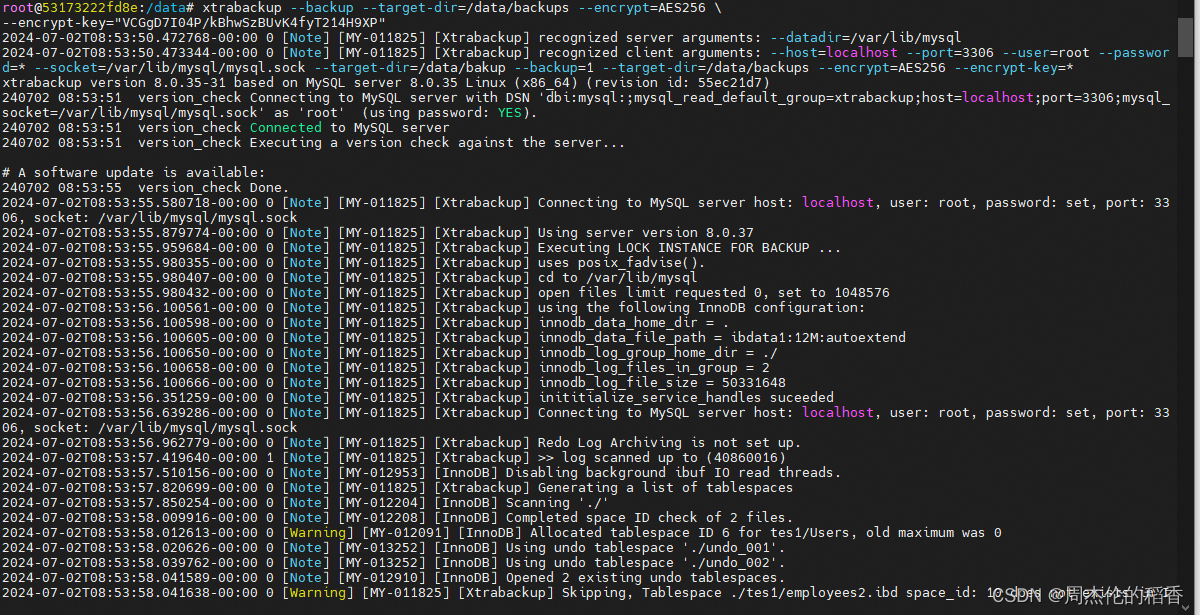This screenshot has width=1200, height=615.
Task: Select 'innodb_log_file_size = 50331648' value
Action: (x=662, y=382)
